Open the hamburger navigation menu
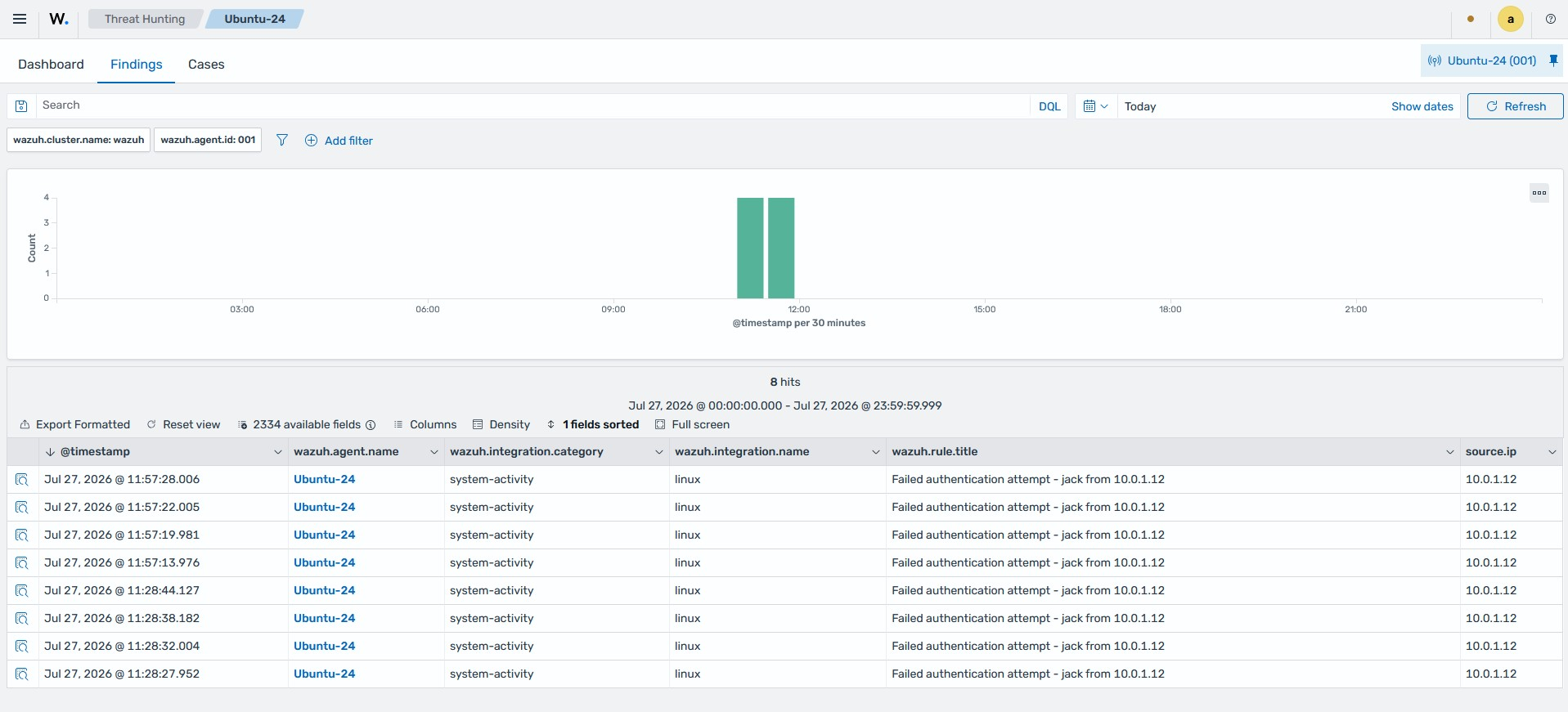The width and height of the screenshot is (1568, 712). tap(20, 19)
